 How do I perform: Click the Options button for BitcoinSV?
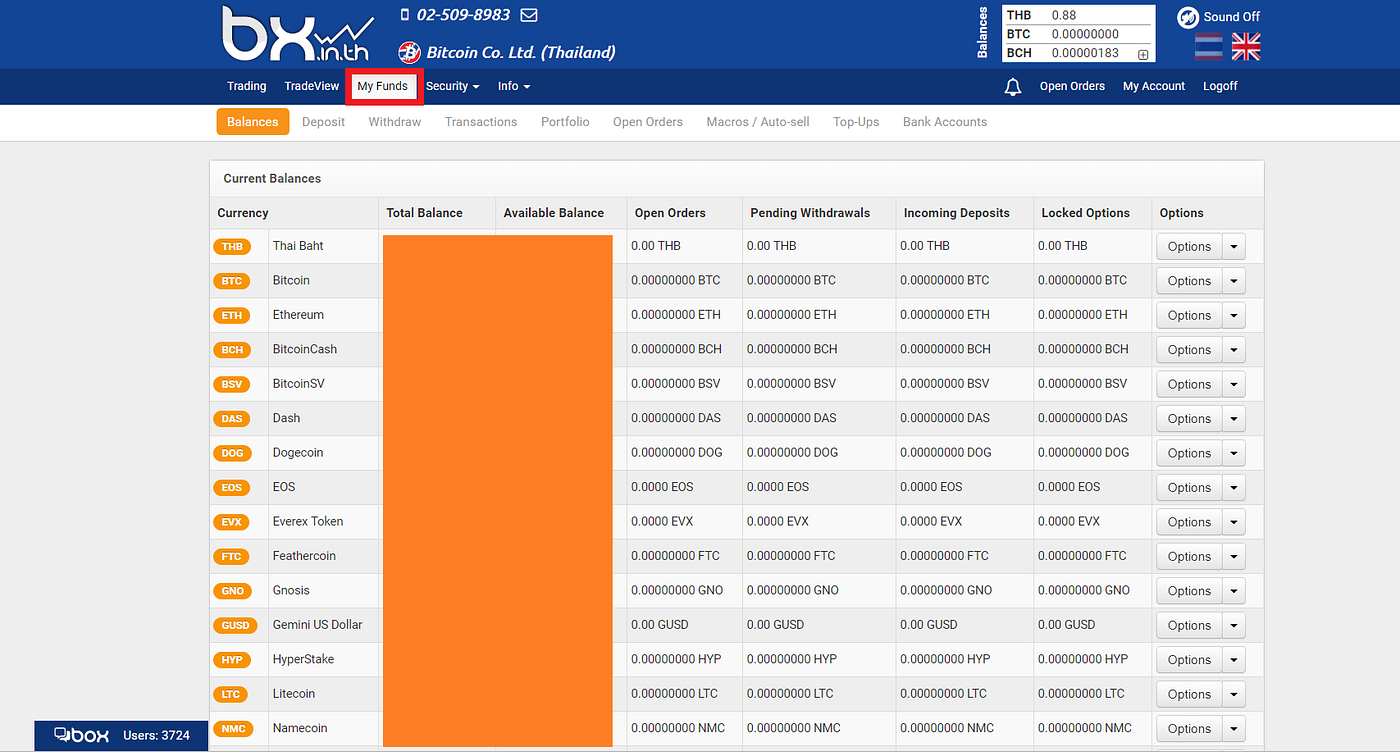[x=1189, y=384]
